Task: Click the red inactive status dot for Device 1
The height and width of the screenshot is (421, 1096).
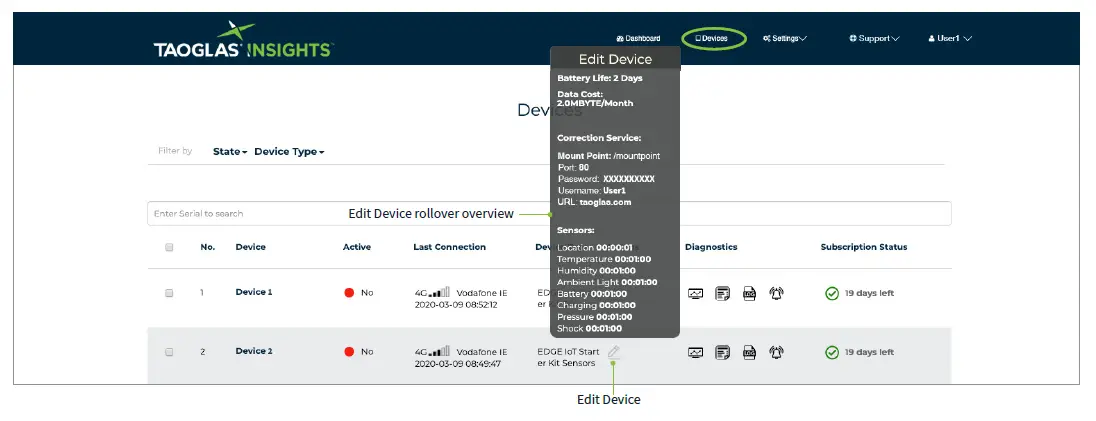Action: coord(349,293)
